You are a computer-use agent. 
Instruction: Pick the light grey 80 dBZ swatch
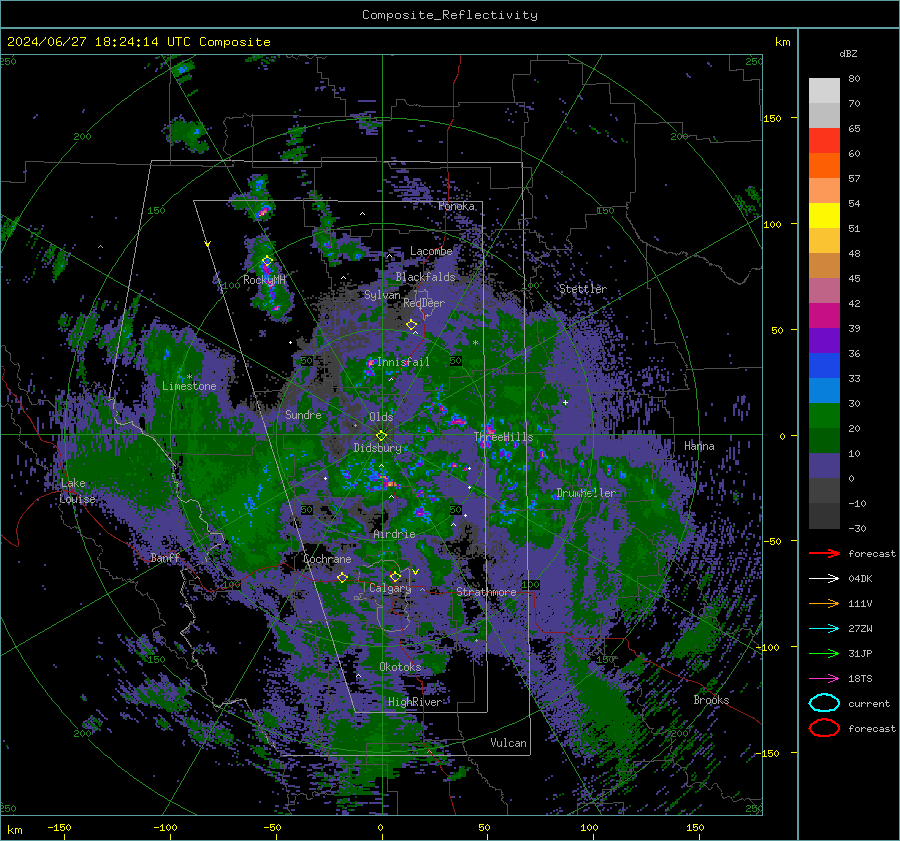pos(824,91)
